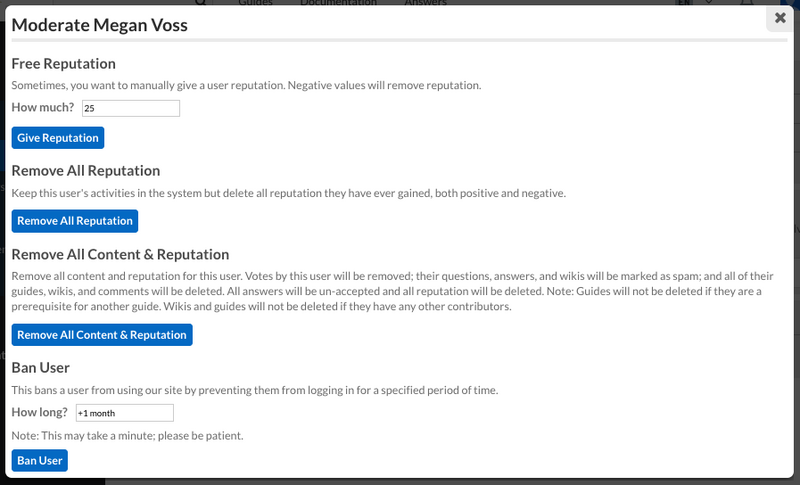Click the Ban User section heading

(40, 368)
